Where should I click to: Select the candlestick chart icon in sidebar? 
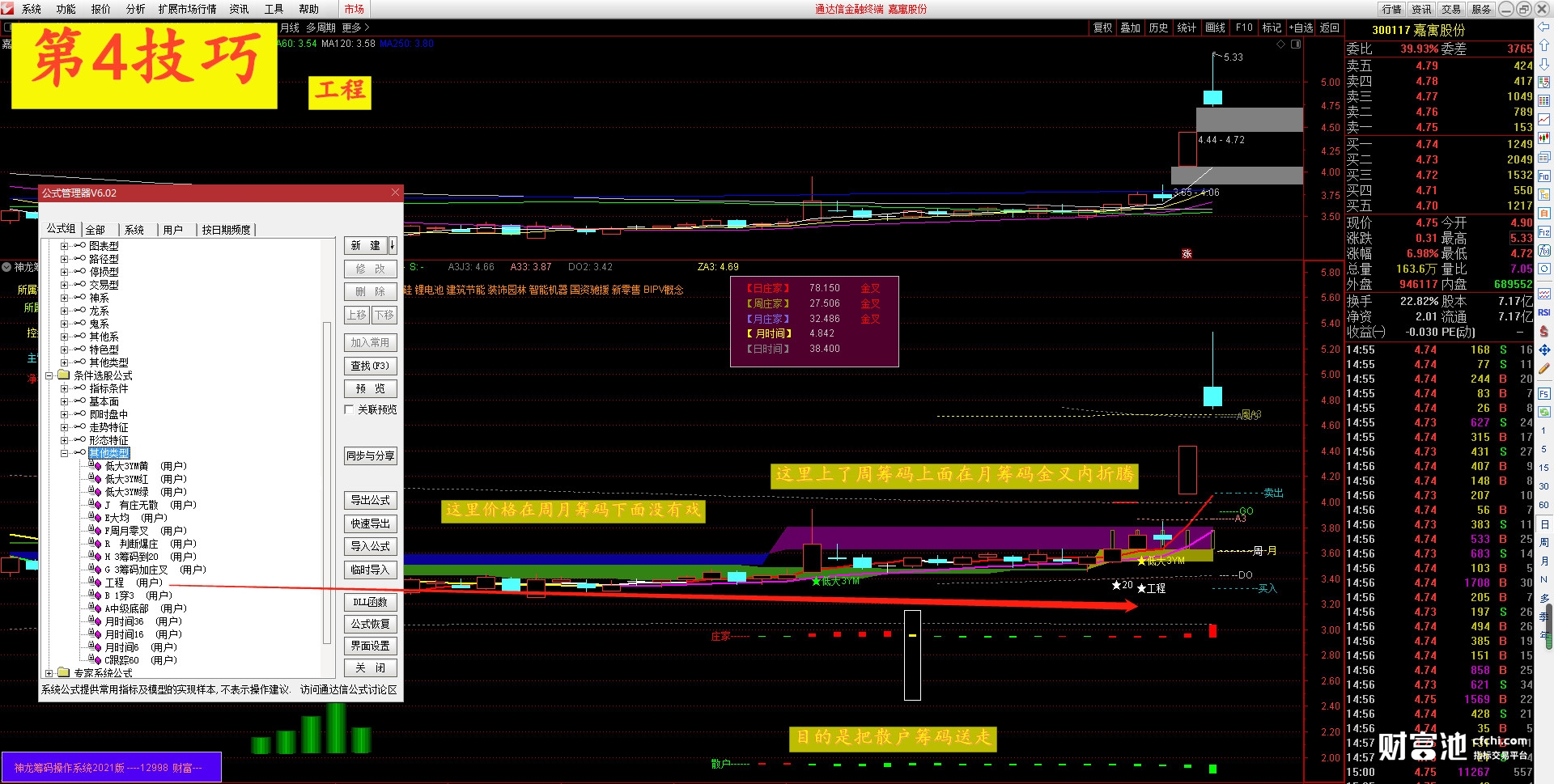pyautogui.click(x=1543, y=138)
